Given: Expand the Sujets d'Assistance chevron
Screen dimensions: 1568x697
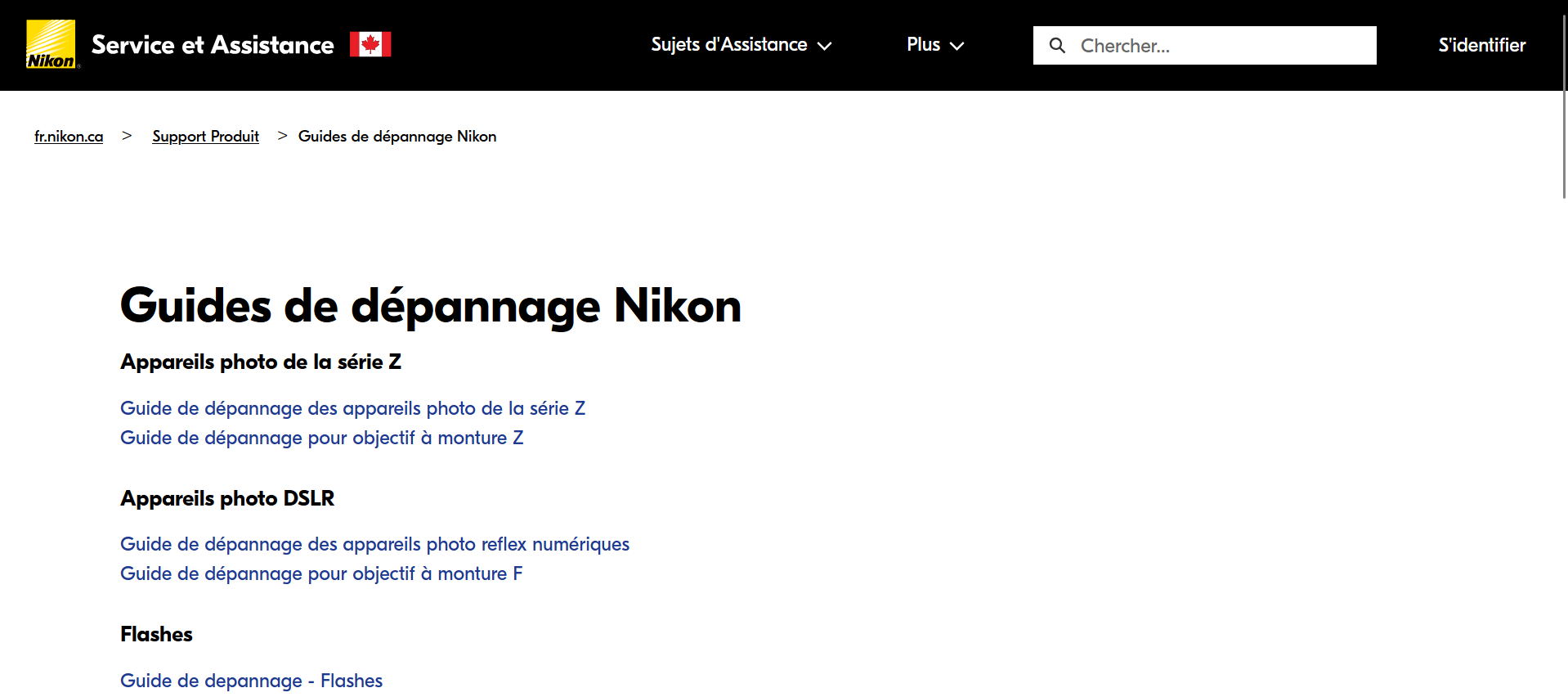Looking at the screenshot, I should coord(825,46).
